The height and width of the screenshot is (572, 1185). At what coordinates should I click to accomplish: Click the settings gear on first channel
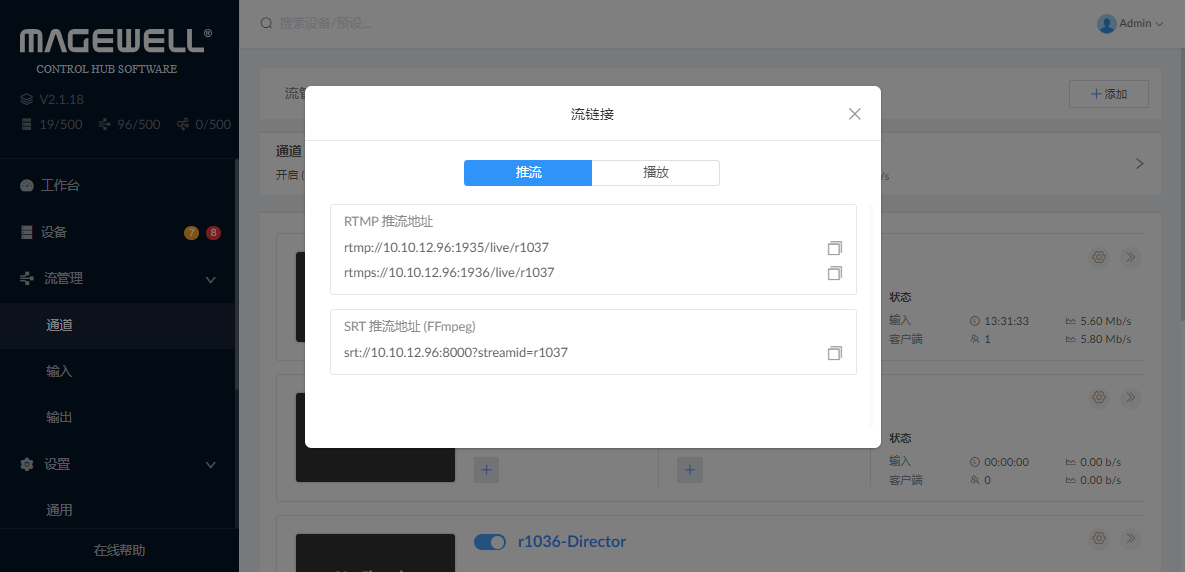[1099, 257]
